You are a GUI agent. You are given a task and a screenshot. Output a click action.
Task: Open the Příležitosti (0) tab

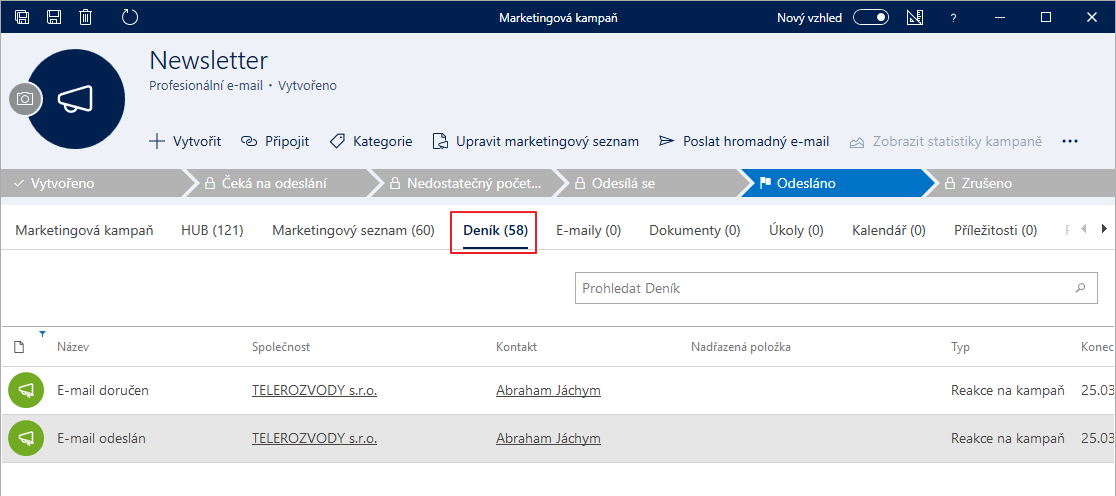point(995,231)
